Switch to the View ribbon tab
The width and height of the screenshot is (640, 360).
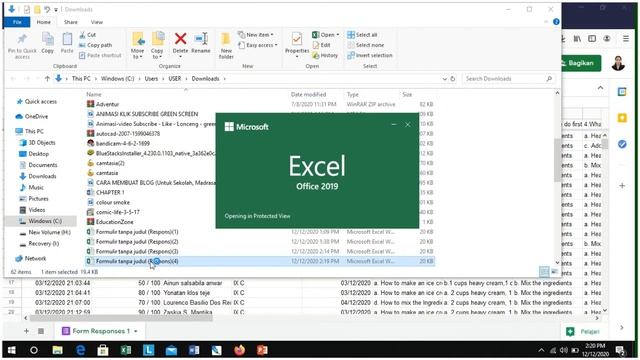[x=97, y=22]
